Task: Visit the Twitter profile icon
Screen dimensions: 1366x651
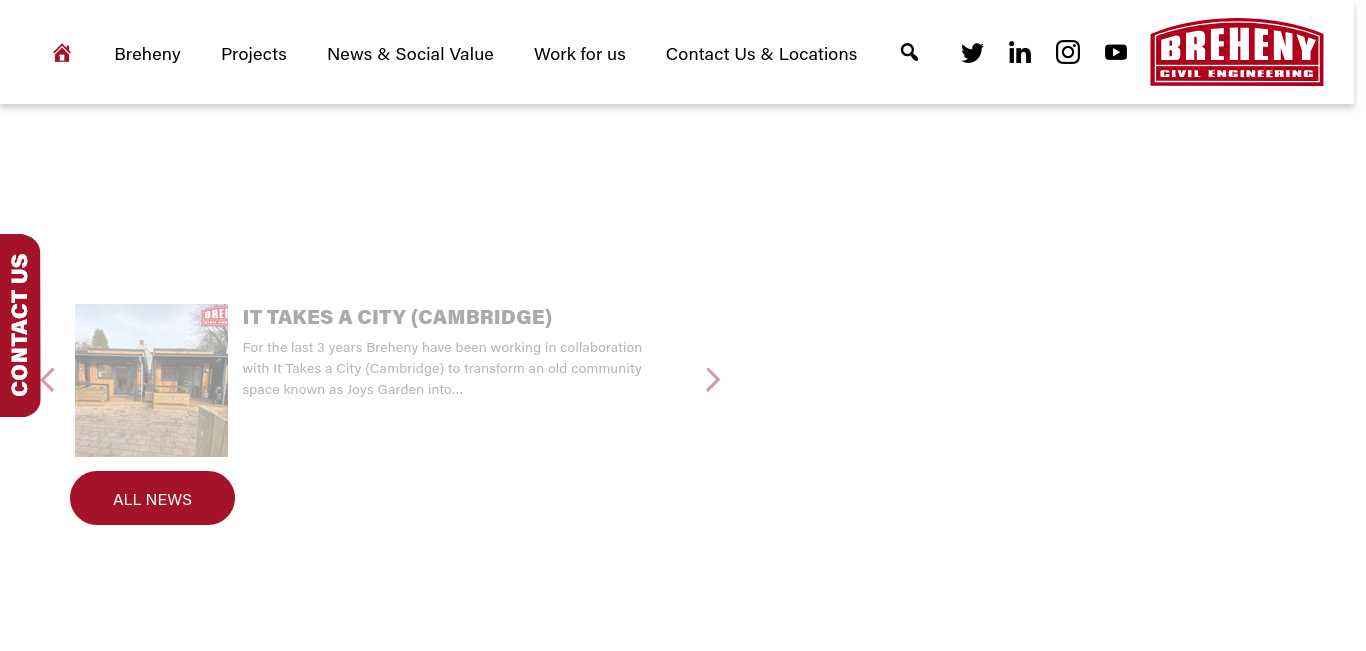Action: (972, 53)
